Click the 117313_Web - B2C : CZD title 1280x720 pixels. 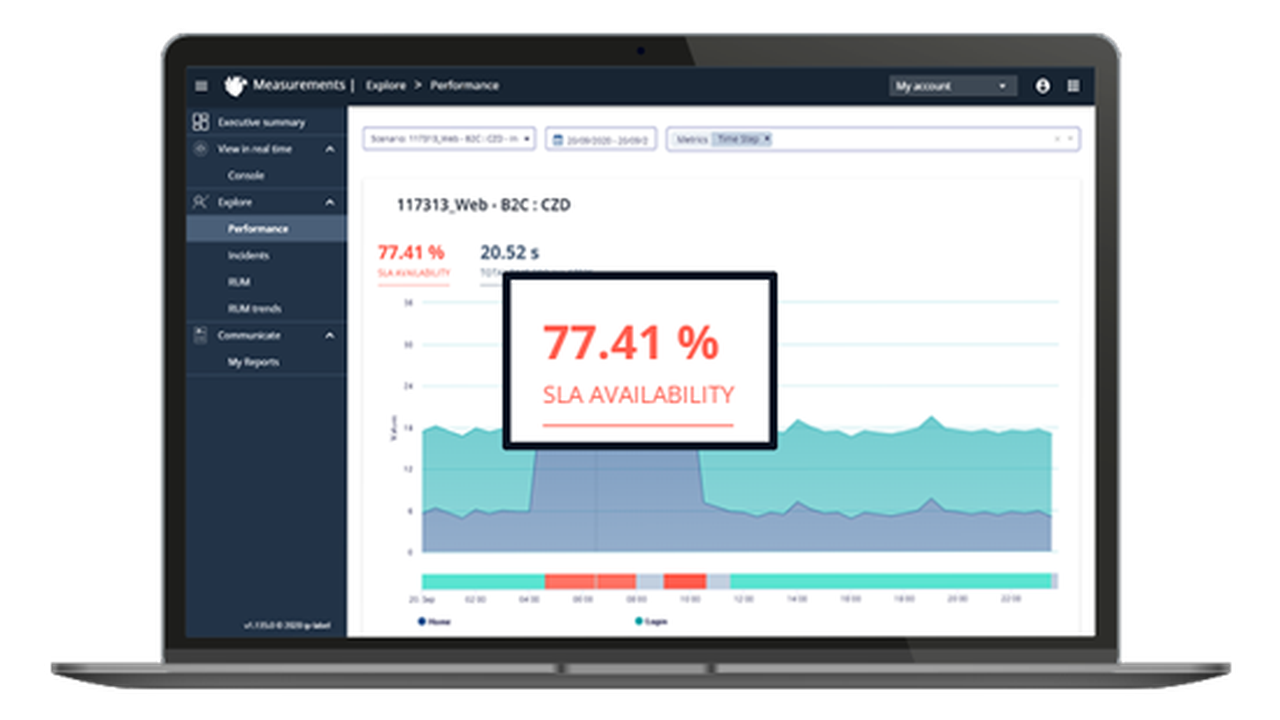pyautogui.click(x=484, y=205)
